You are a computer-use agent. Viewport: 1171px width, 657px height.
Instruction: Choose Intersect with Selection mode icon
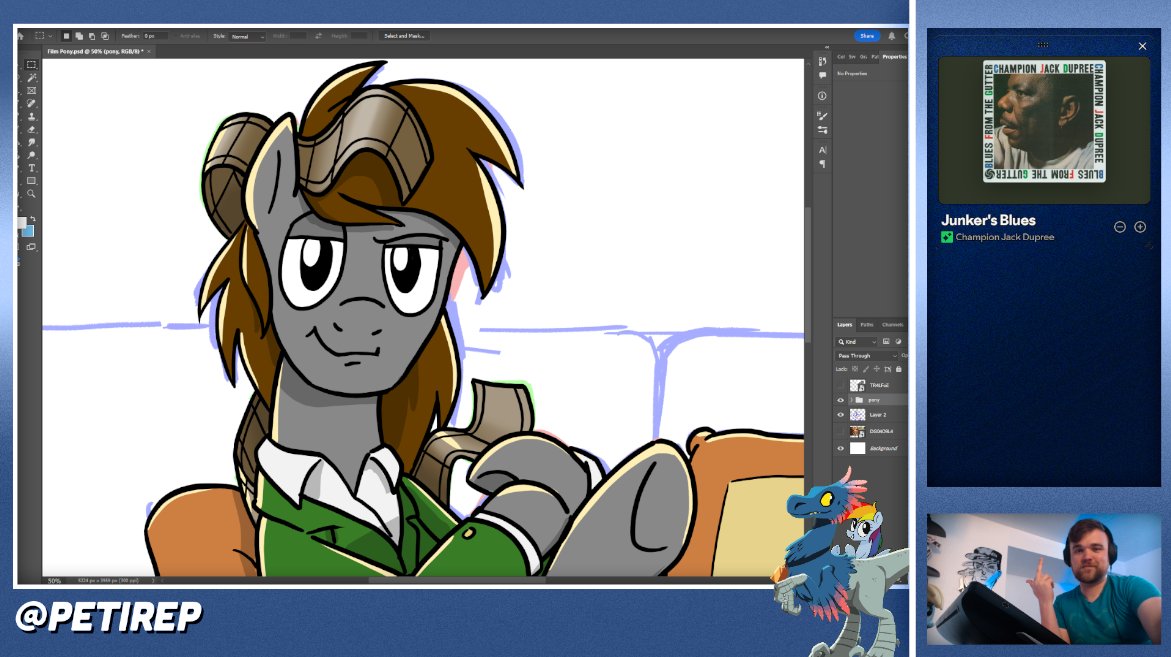pos(105,36)
